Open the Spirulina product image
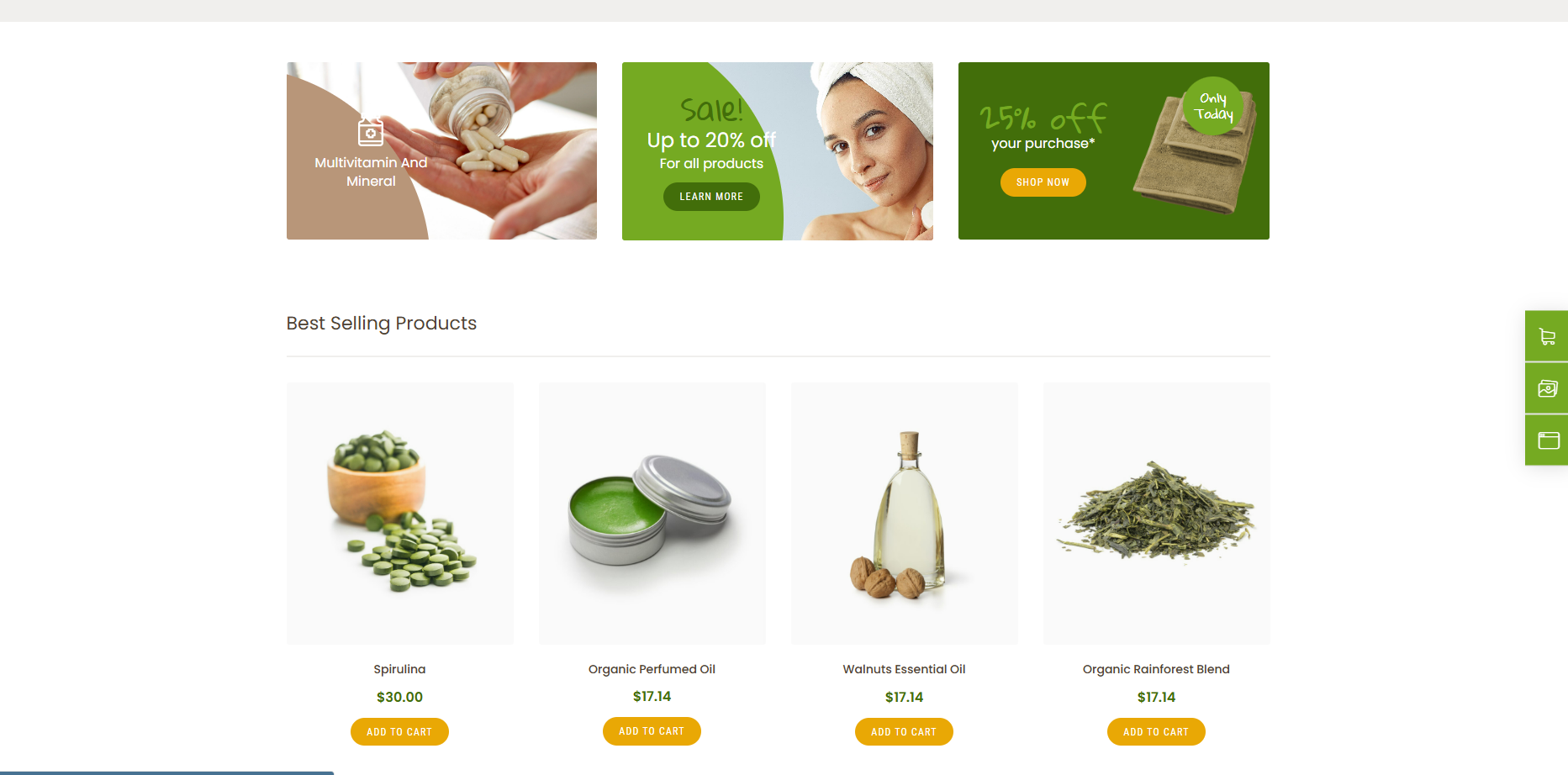1568x775 pixels. [x=400, y=514]
